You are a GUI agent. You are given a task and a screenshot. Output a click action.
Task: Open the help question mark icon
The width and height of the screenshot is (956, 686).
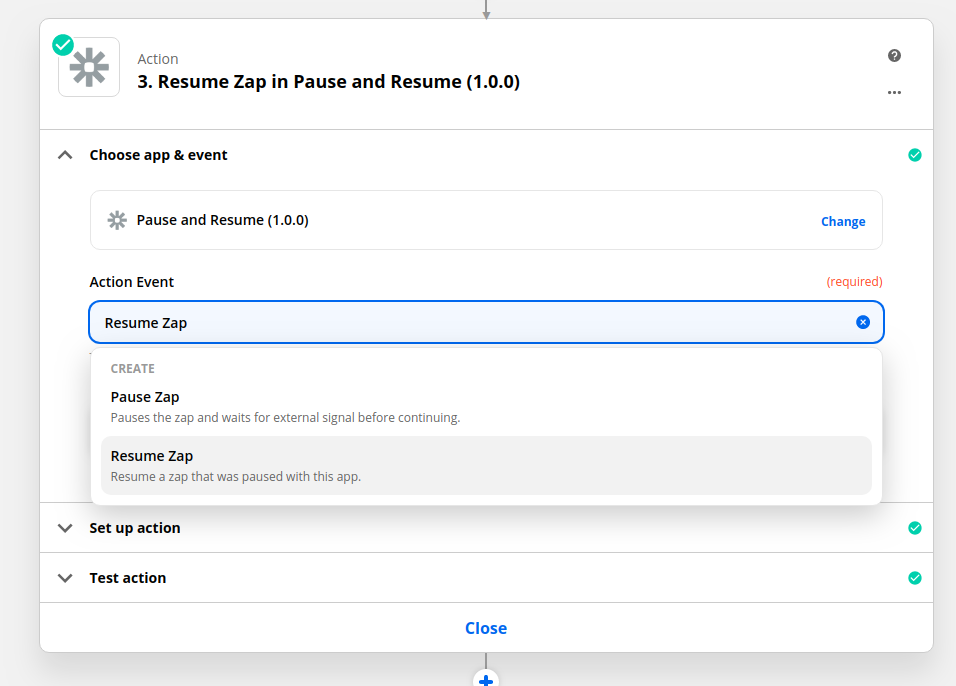894,56
